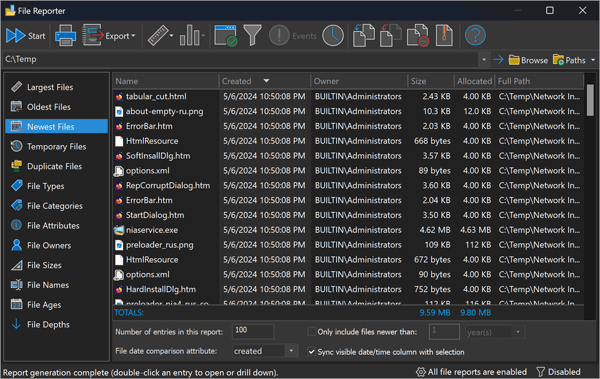Viewport: 600px width, 379px height.
Task: Select Newest Files report
Action: 57,126
